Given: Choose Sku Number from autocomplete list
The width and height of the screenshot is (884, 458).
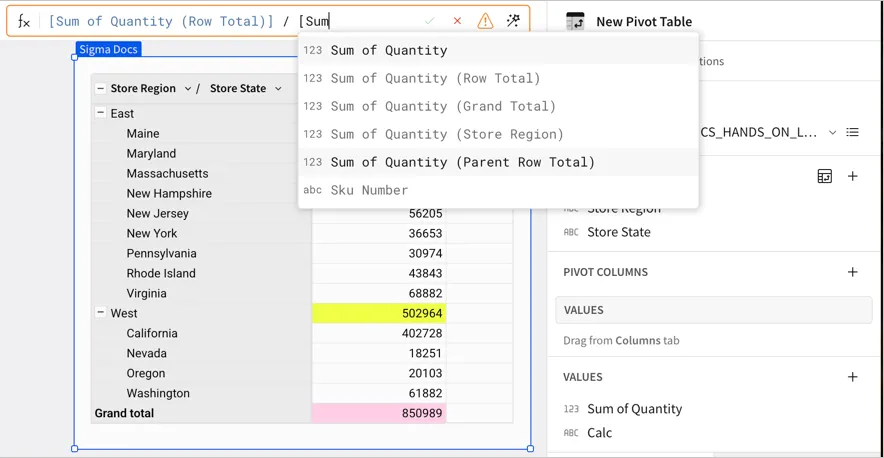Looking at the screenshot, I should [x=498, y=190].
